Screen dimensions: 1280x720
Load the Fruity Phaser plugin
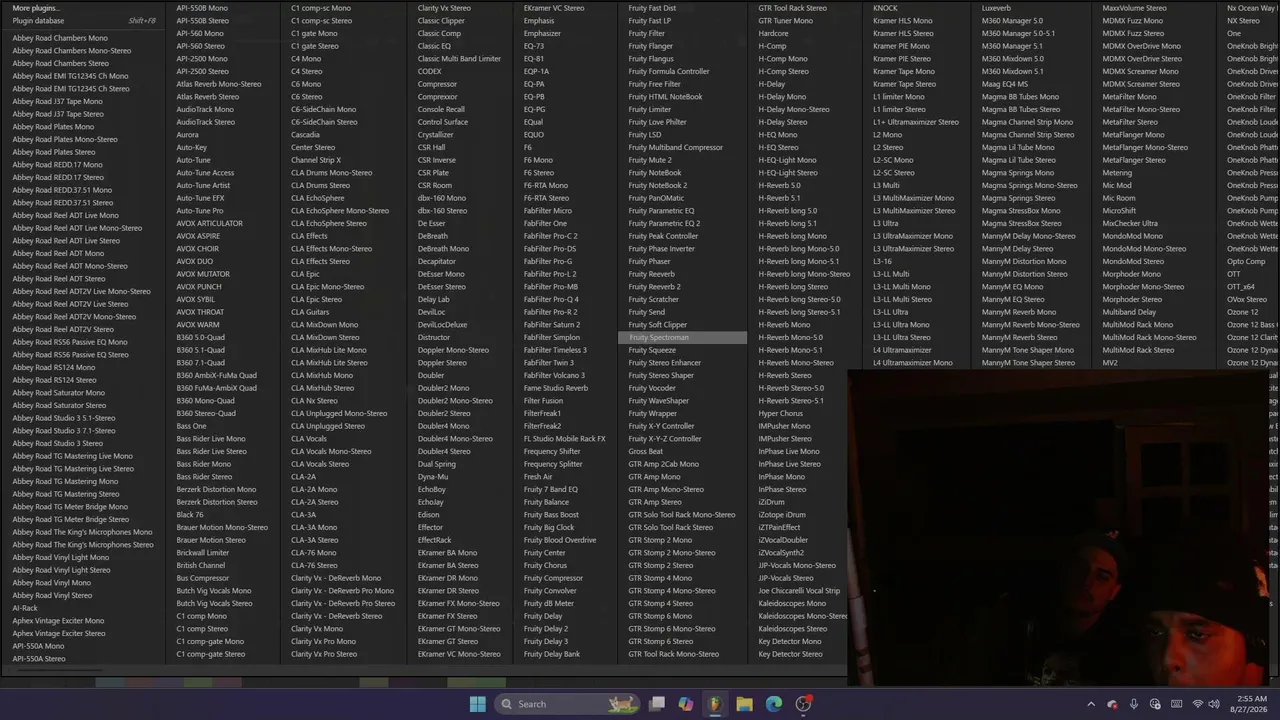click(650, 261)
